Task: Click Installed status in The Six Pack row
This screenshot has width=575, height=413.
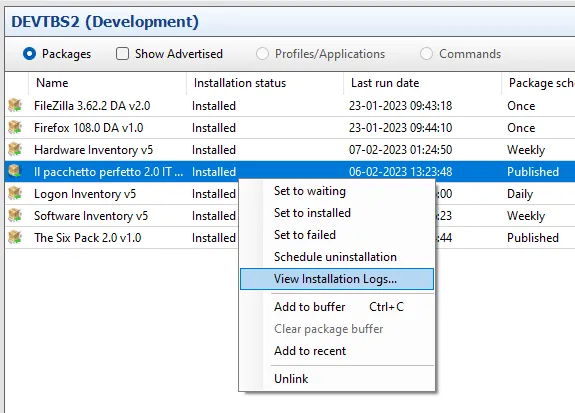Action: point(214,238)
